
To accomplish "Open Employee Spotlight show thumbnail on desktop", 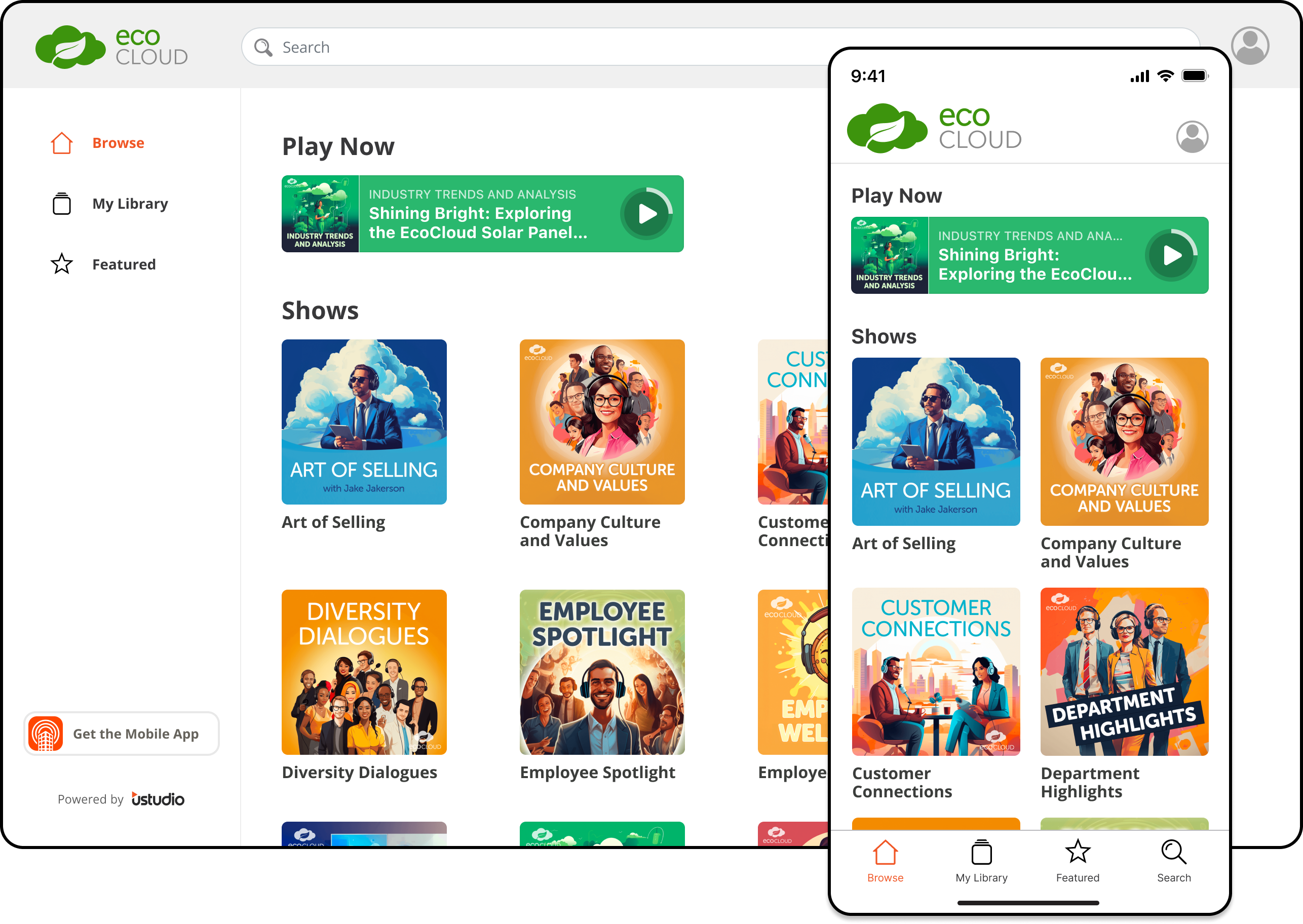I will coord(602,672).
